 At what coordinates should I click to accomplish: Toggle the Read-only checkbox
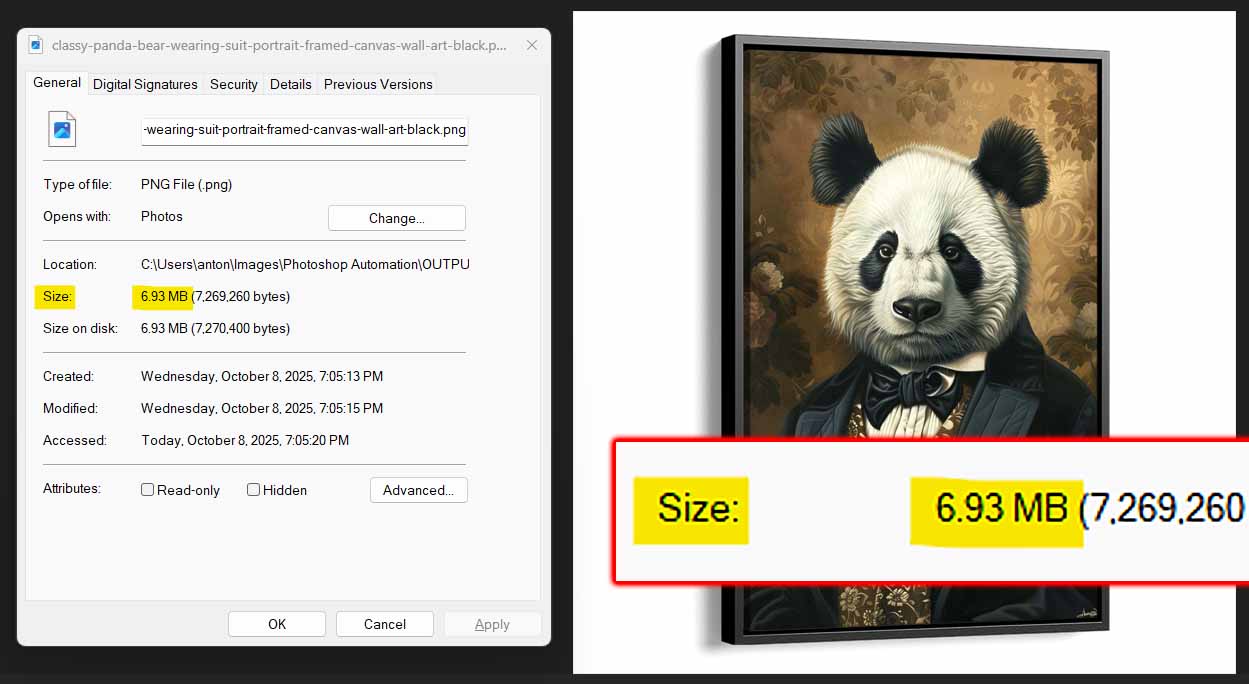point(147,489)
